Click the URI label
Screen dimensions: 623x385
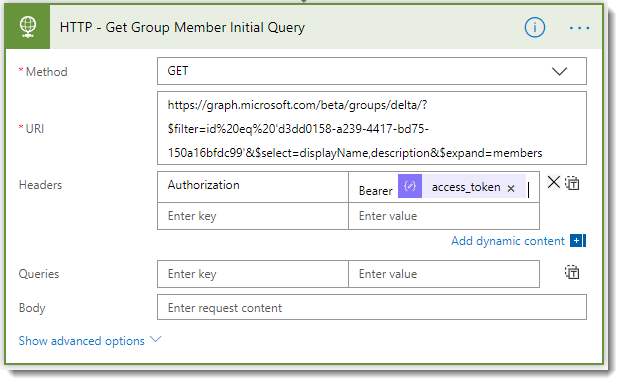(x=35, y=129)
